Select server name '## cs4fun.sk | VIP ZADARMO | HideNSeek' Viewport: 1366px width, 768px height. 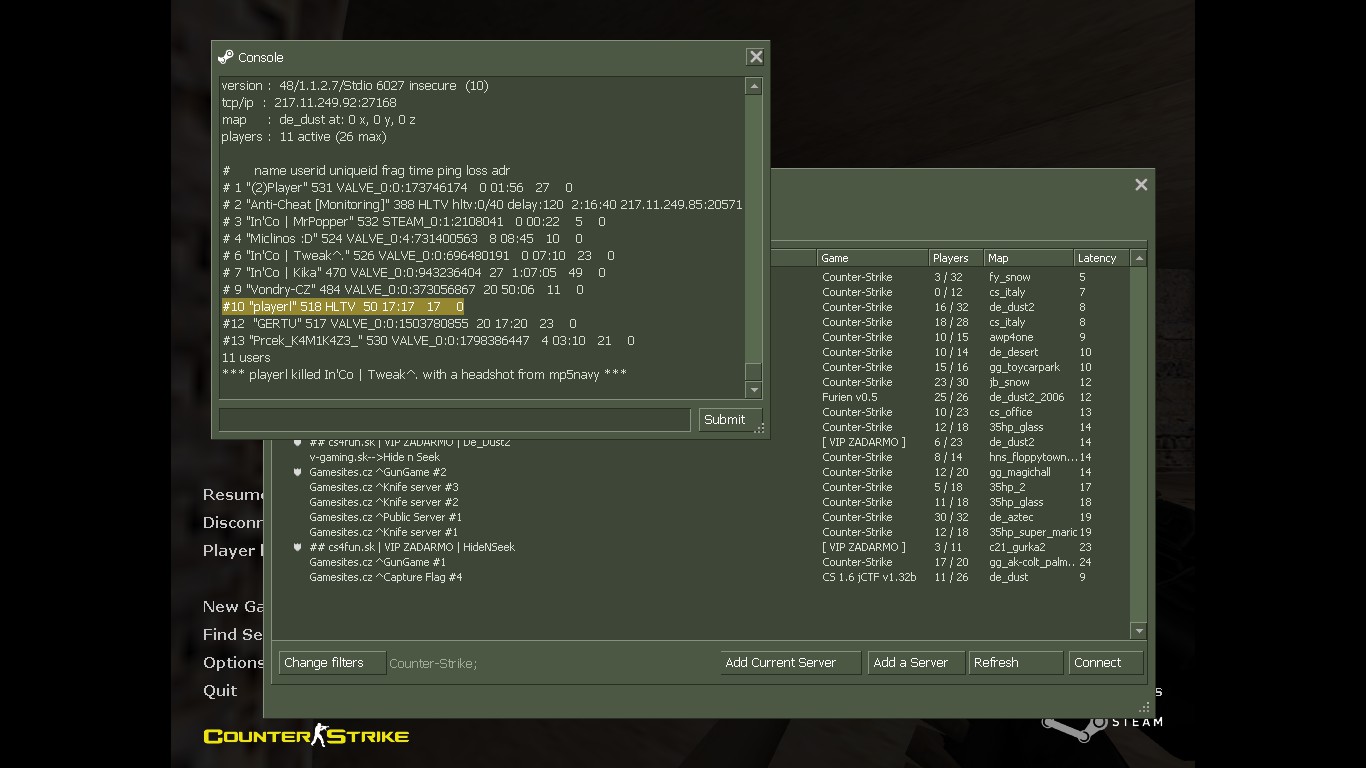[x=412, y=547]
